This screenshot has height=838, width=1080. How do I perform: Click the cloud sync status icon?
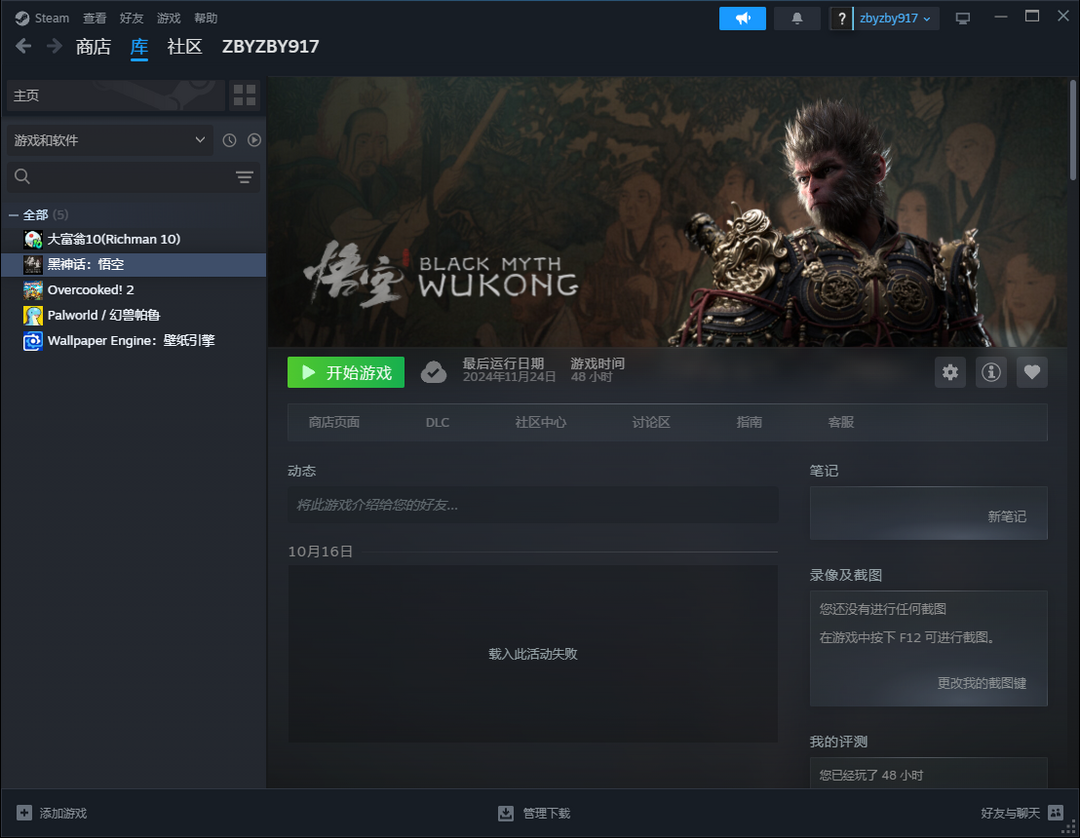(x=433, y=372)
